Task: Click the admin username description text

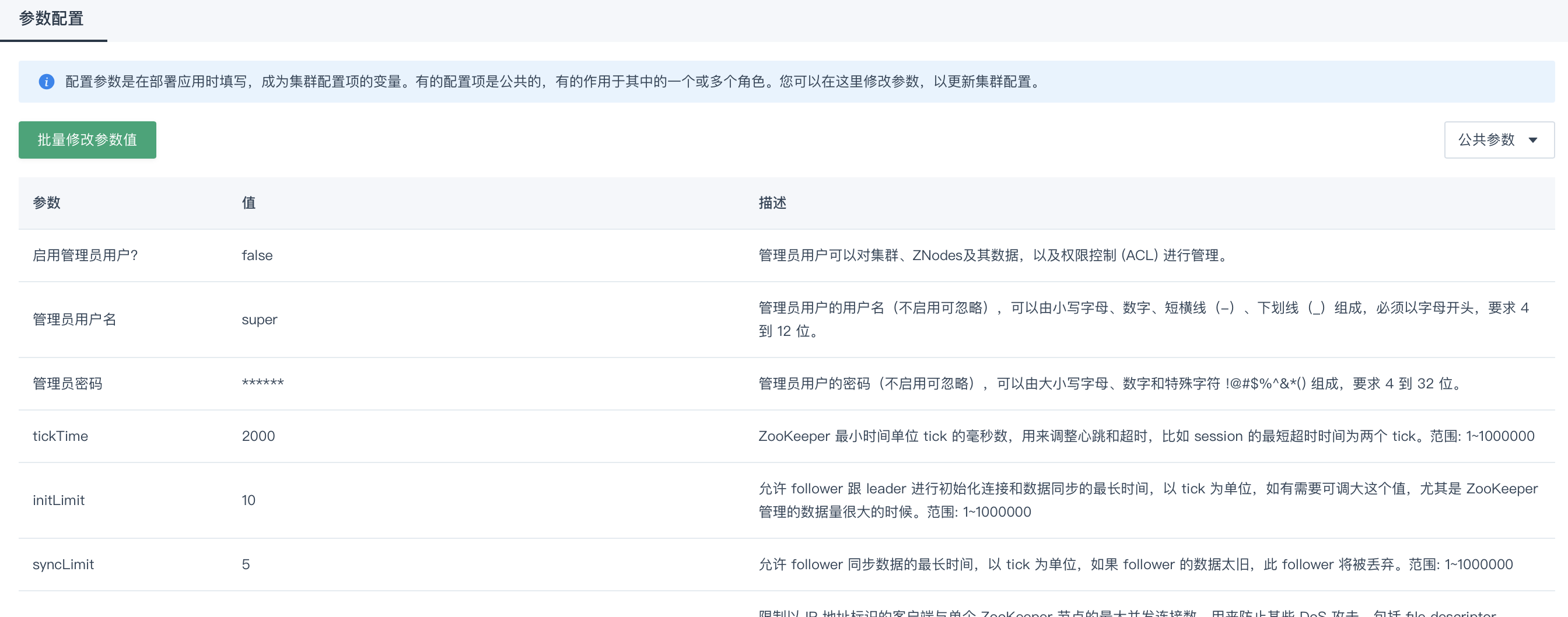Action: pyautogui.click(x=1144, y=320)
